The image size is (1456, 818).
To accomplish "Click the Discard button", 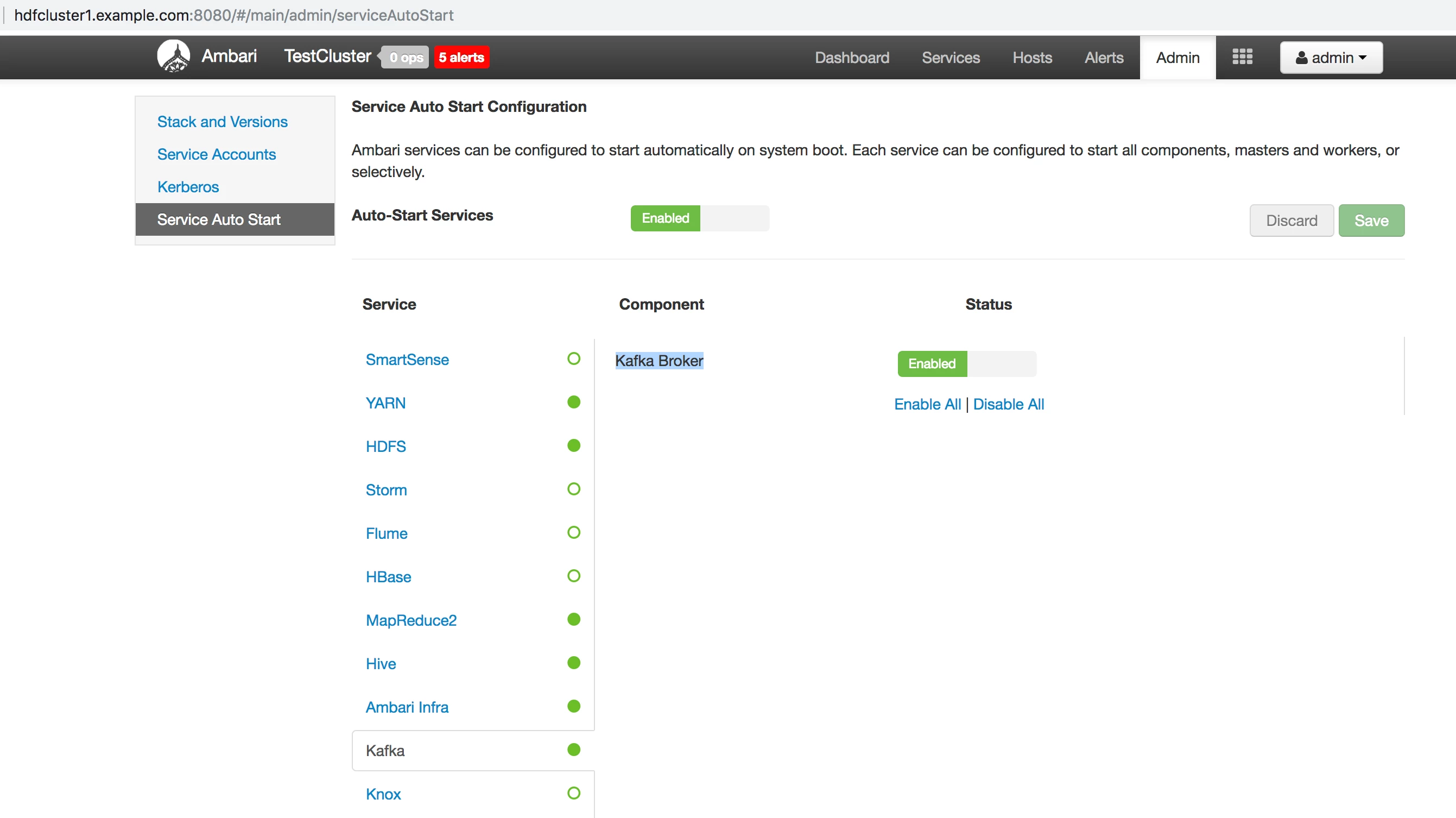I will pyautogui.click(x=1292, y=221).
